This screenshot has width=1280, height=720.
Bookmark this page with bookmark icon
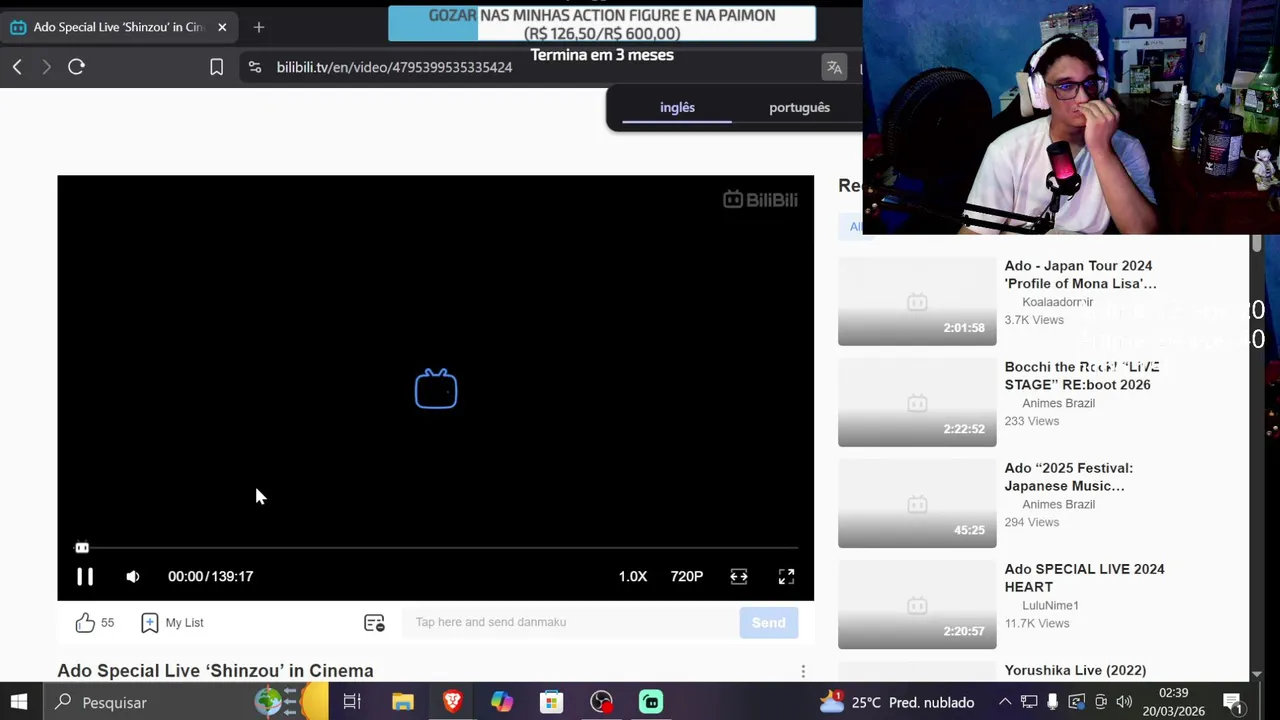216,67
